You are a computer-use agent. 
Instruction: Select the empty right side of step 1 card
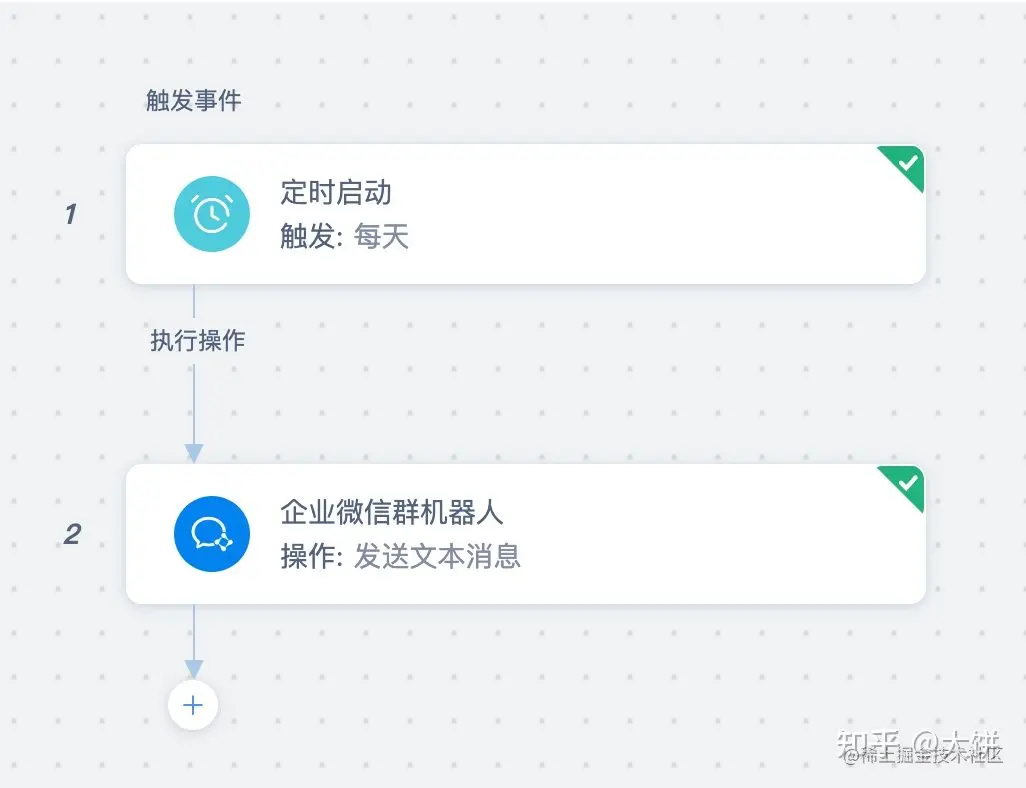700,215
